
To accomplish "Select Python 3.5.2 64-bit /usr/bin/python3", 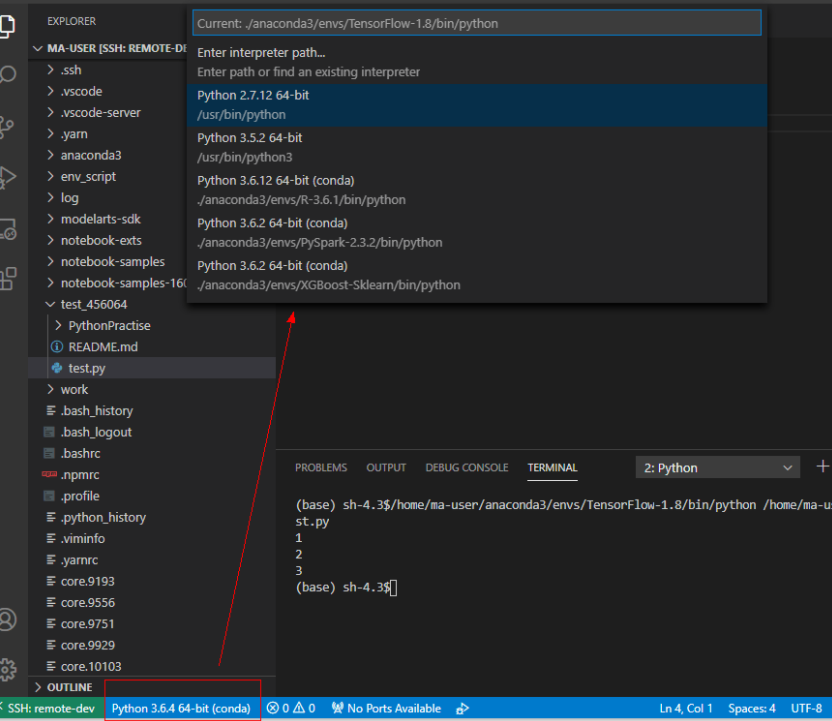I will click(x=476, y=147).
